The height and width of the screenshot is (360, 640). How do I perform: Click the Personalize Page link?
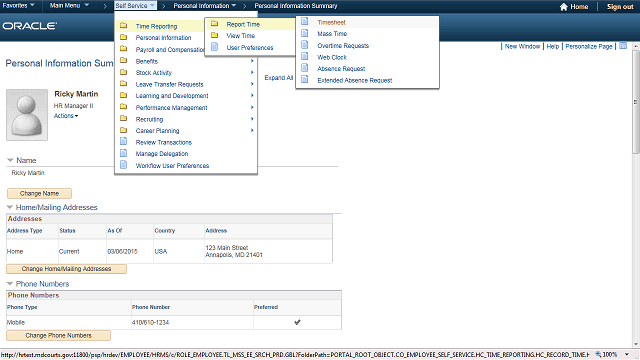(x=589, y=47)
